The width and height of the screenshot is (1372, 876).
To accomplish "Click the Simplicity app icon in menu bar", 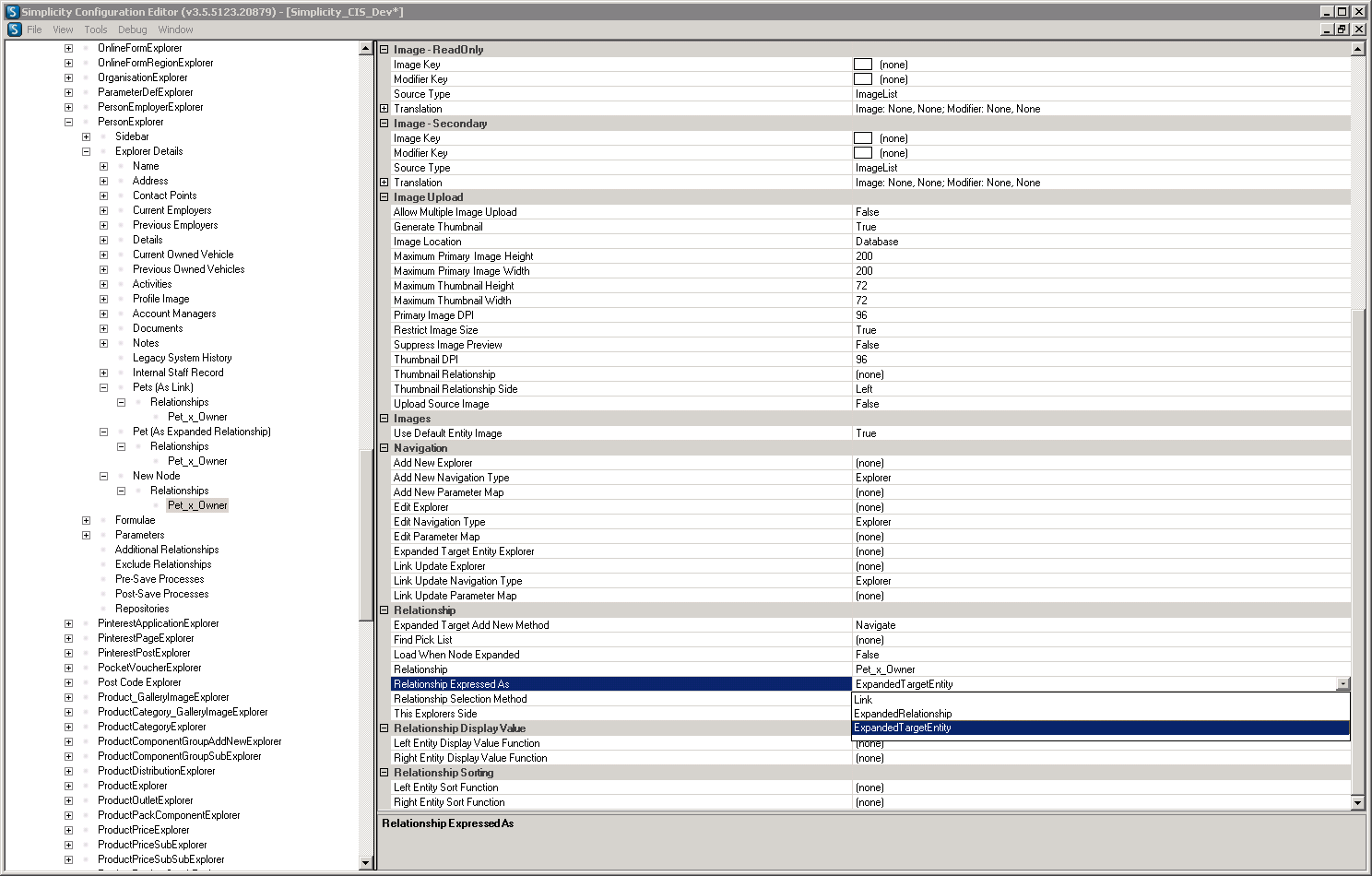I will [x=14, y=30].
